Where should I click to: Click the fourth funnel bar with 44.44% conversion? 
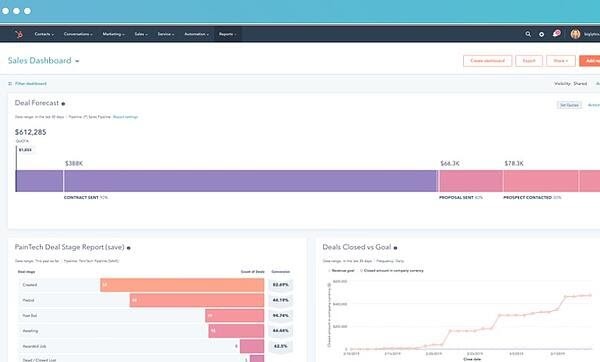(x=236, y=331)
